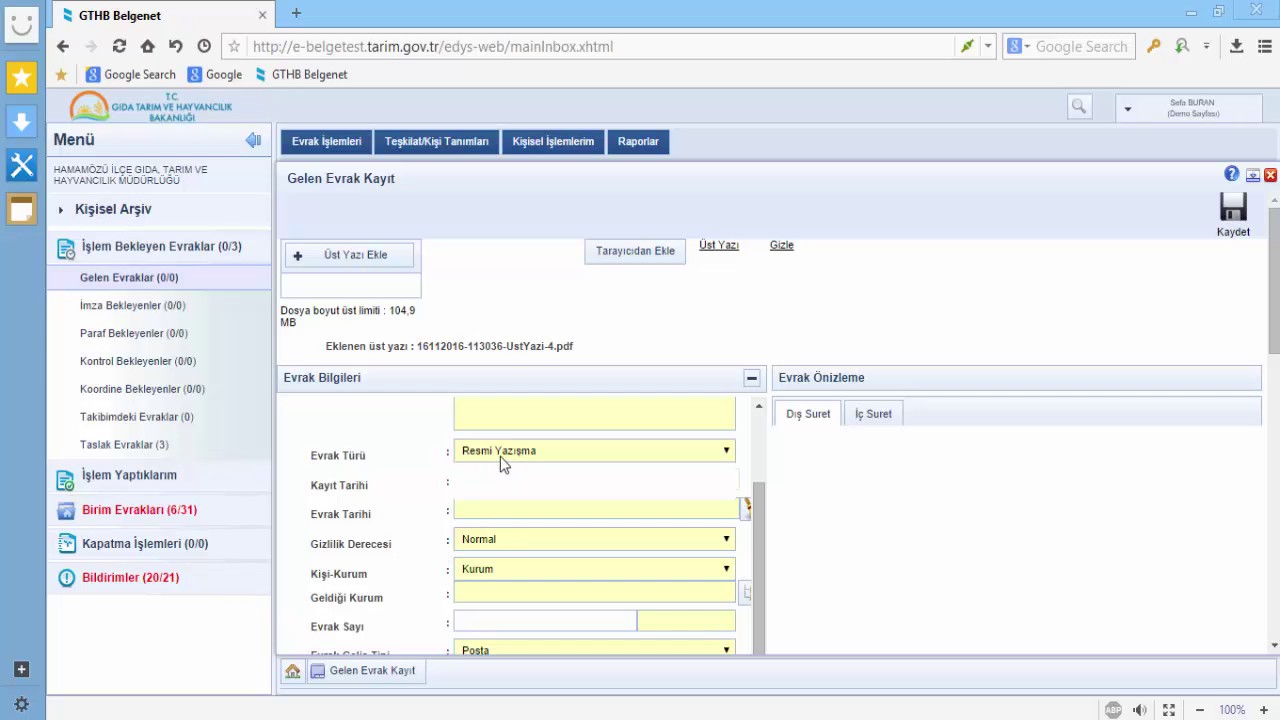Screen dimensions: 1280x720
Task: Go back with the browser back arrow
Action: pyautogui.click(x=63, y=46)
